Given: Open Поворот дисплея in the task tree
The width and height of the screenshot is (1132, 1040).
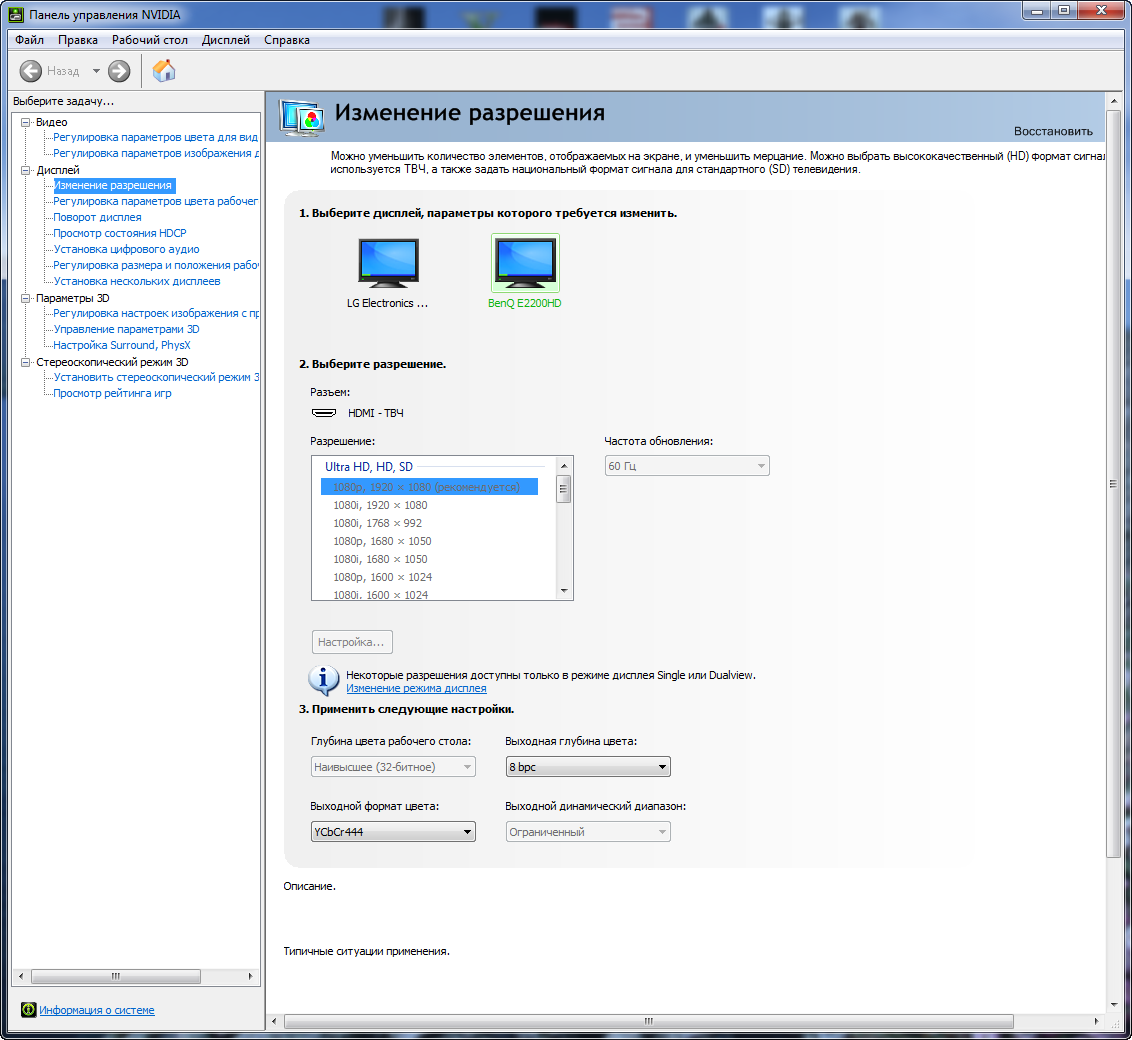Looking at the screenshot, I should coord(97,217).
